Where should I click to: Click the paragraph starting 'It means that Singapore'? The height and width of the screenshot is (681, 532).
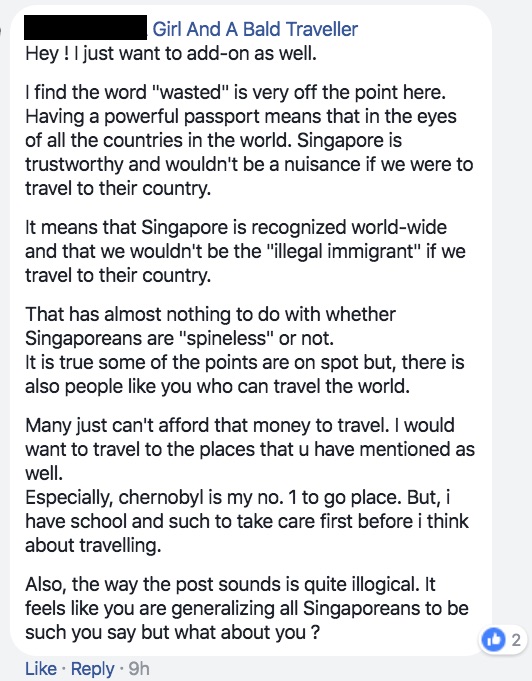tap(245, 251)
